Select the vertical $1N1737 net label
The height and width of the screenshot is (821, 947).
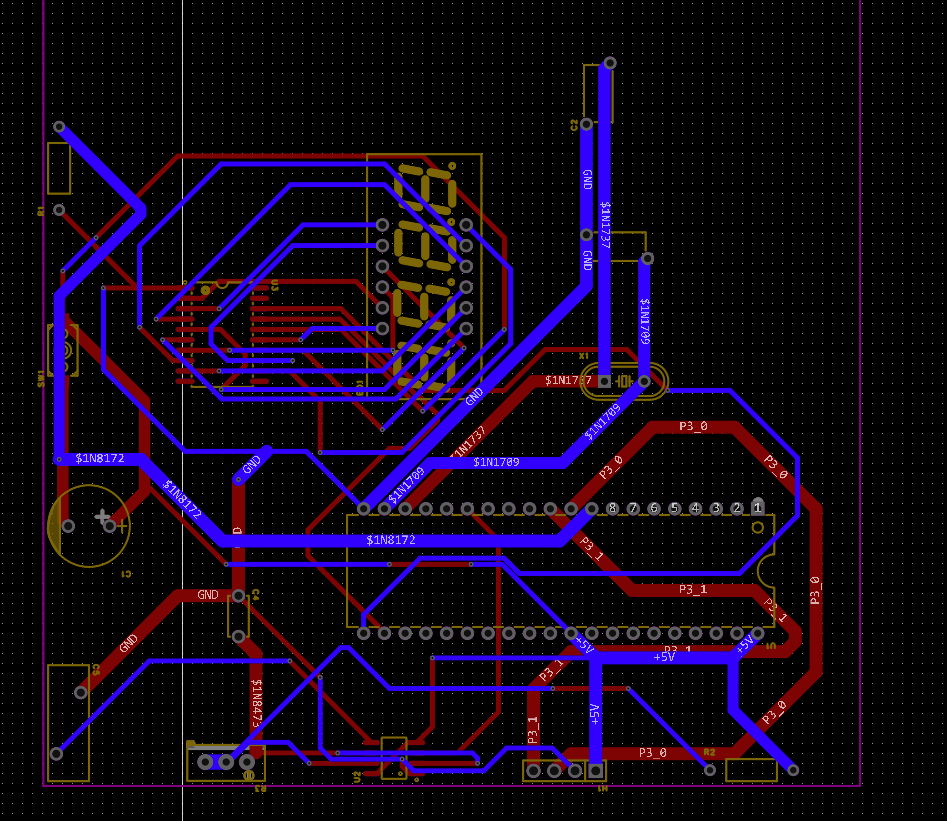(605, 225)
